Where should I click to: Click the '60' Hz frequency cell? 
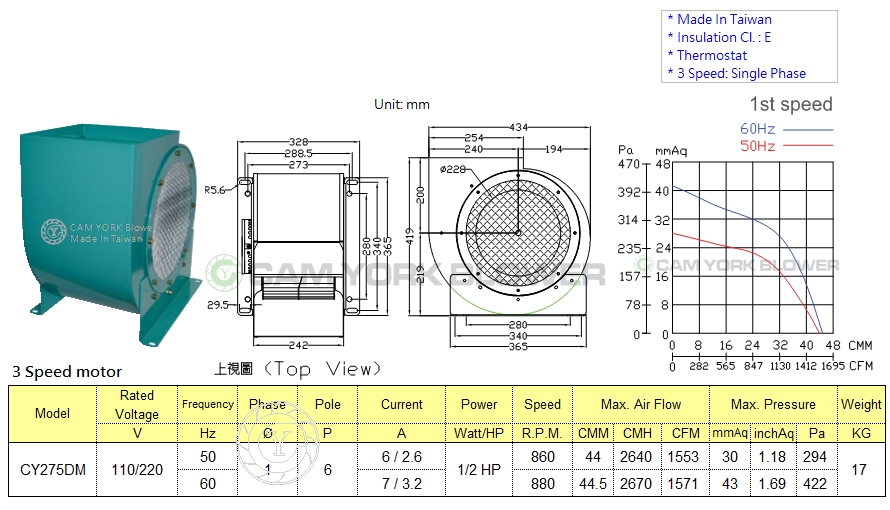click(x=208, y=484)
